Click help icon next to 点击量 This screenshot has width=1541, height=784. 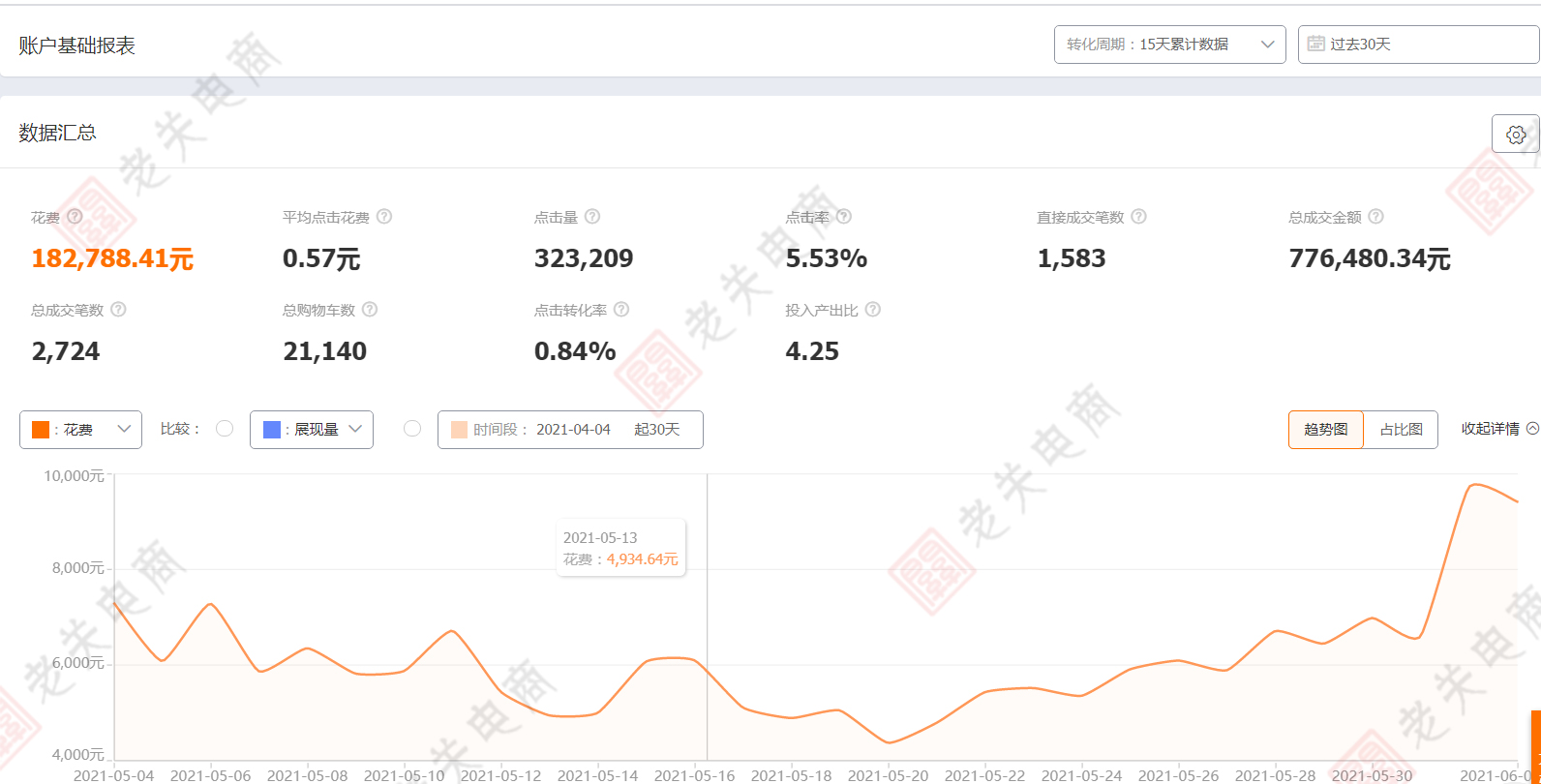pyautogui.click(x=592, y=217)
